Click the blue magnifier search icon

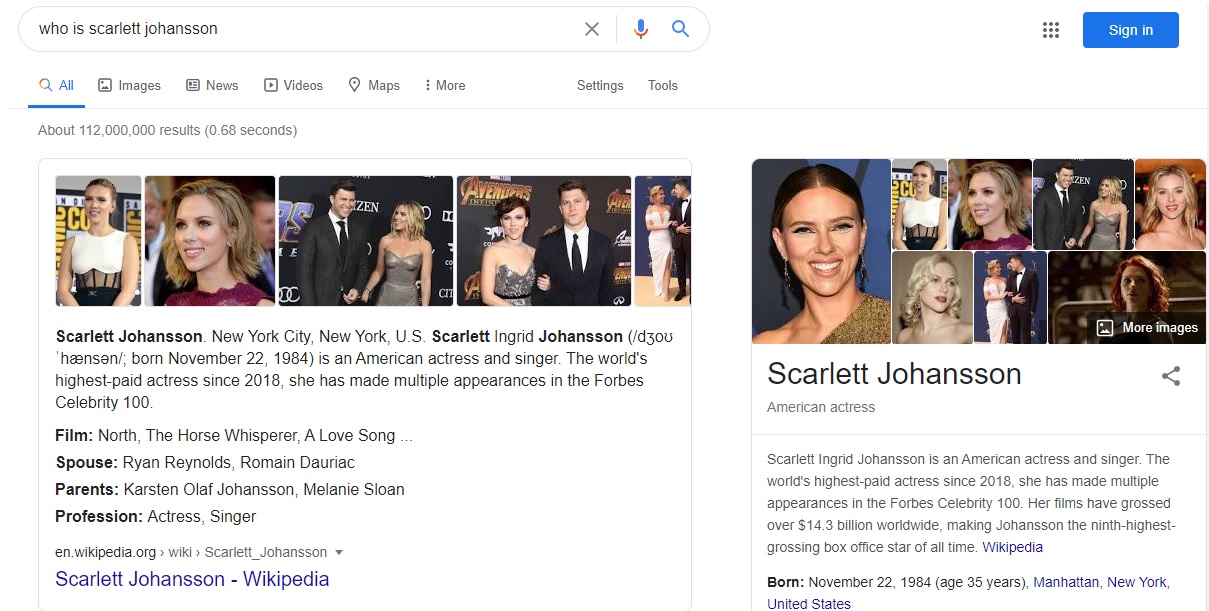tap(681, 29)
